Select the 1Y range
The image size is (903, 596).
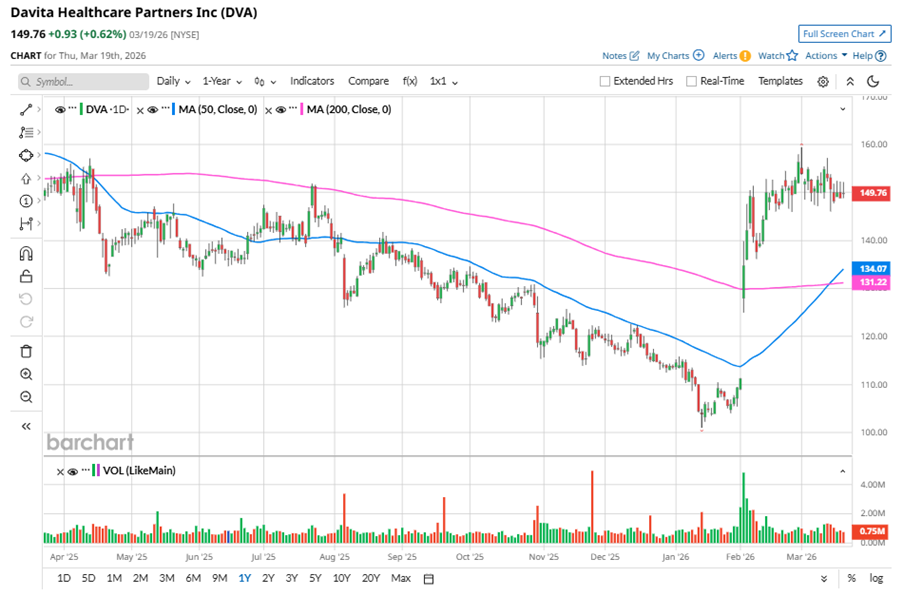tap(245, 578)
